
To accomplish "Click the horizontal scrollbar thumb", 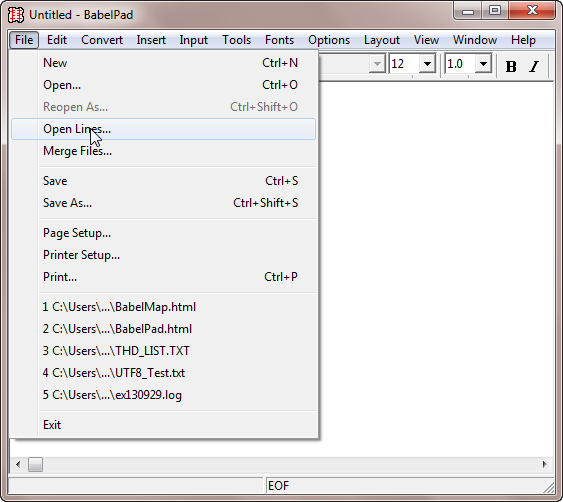I will tap(36, 464).
